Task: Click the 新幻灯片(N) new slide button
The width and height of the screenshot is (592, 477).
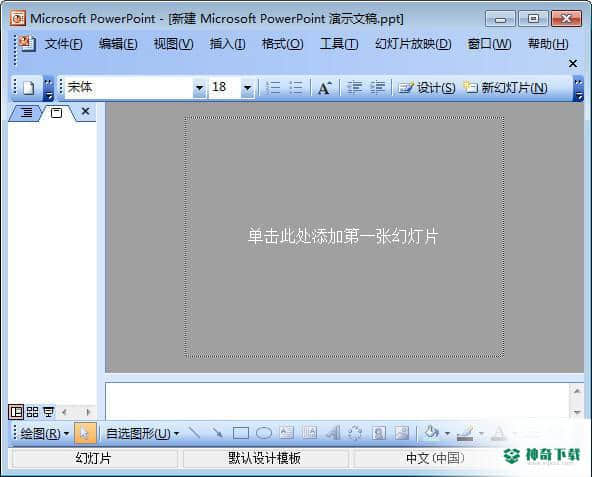Action: click(x=506, y=88)
